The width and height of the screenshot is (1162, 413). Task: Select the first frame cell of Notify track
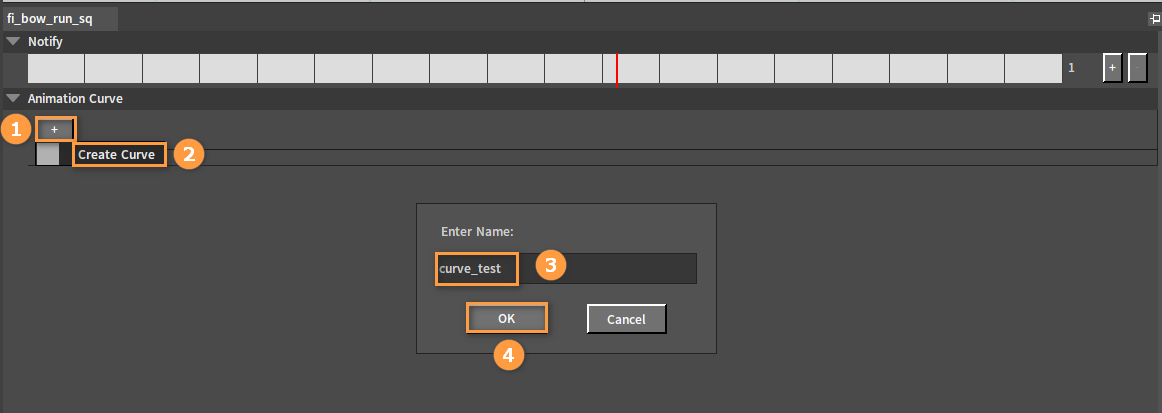coord(56,67)
